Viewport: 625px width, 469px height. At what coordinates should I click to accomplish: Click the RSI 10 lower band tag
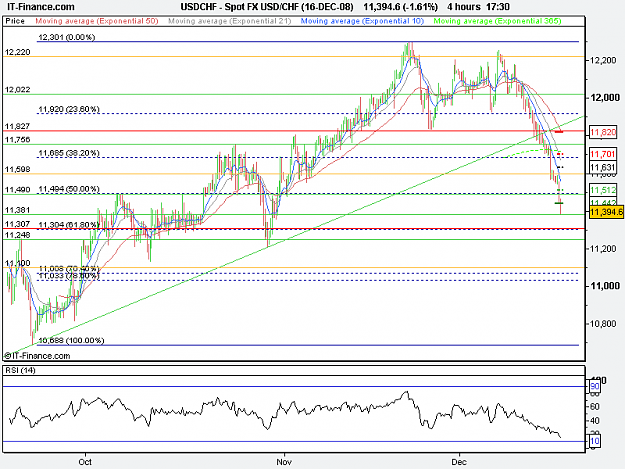595,441
